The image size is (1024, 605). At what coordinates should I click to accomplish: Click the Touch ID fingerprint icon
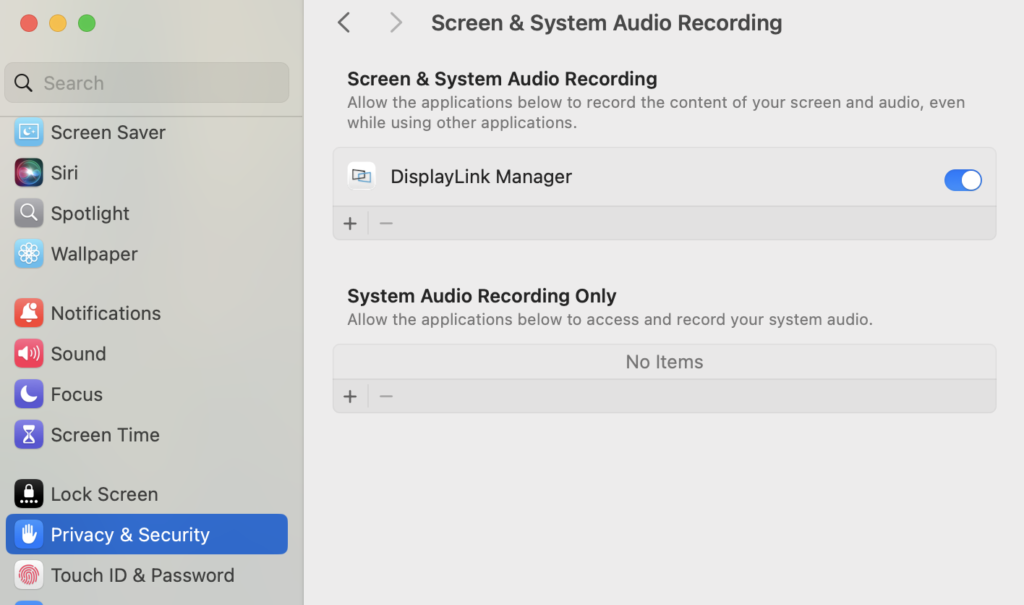point(29,575)
